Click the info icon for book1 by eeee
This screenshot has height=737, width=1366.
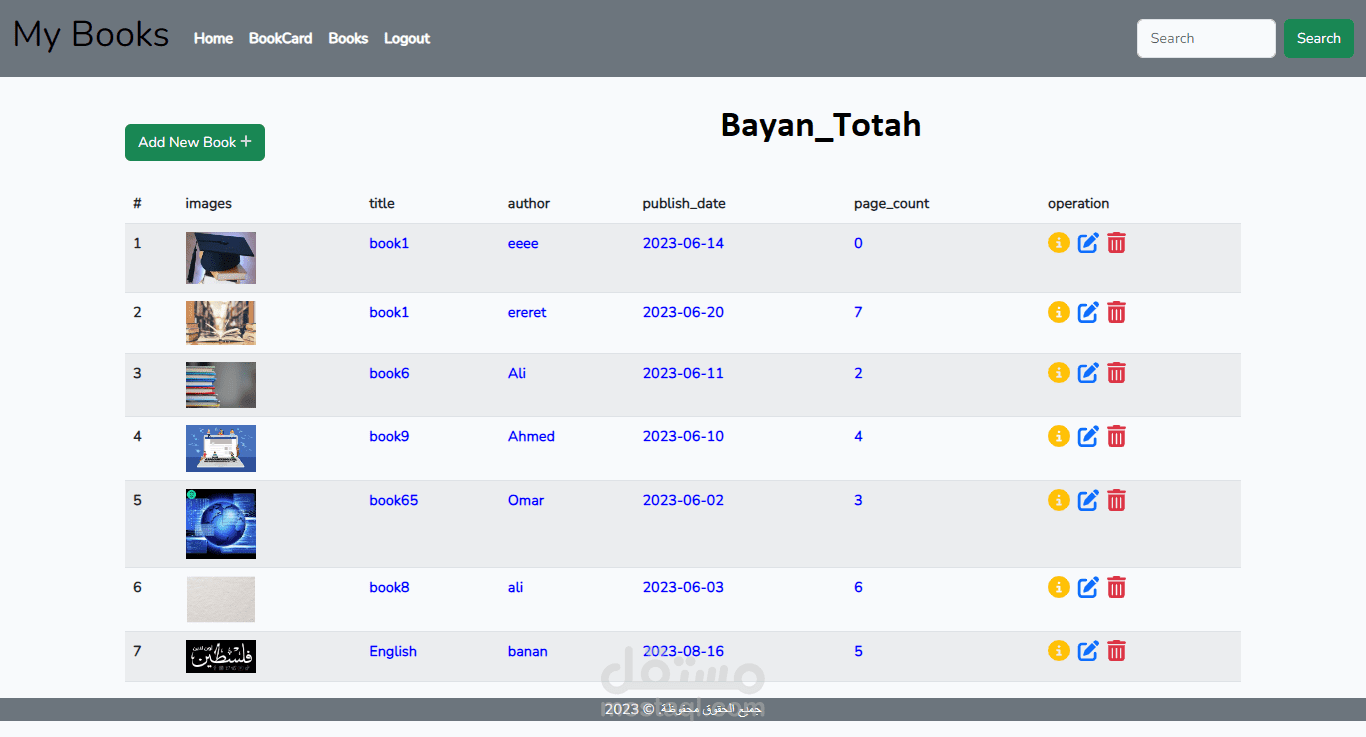[x=1059, y=242]
